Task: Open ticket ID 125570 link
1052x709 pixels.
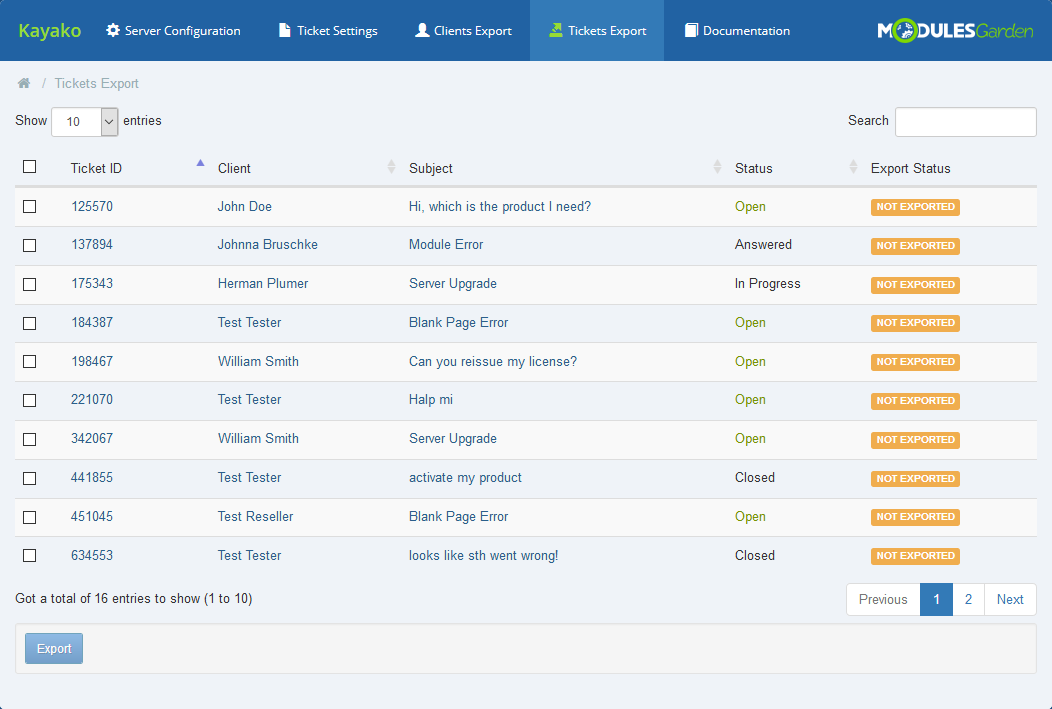Action: [x=92, y=207]
